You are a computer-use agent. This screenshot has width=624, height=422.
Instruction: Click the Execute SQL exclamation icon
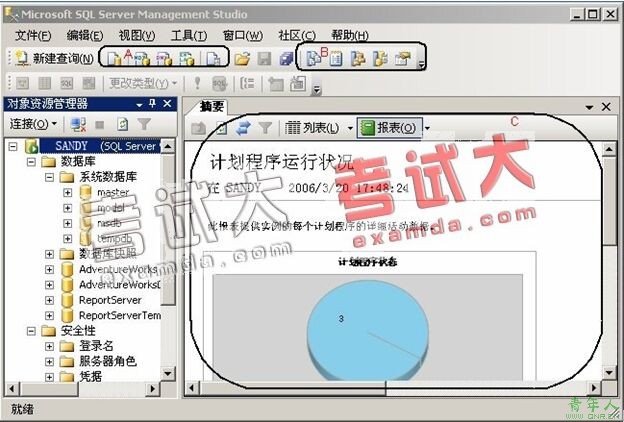[197, 84]
